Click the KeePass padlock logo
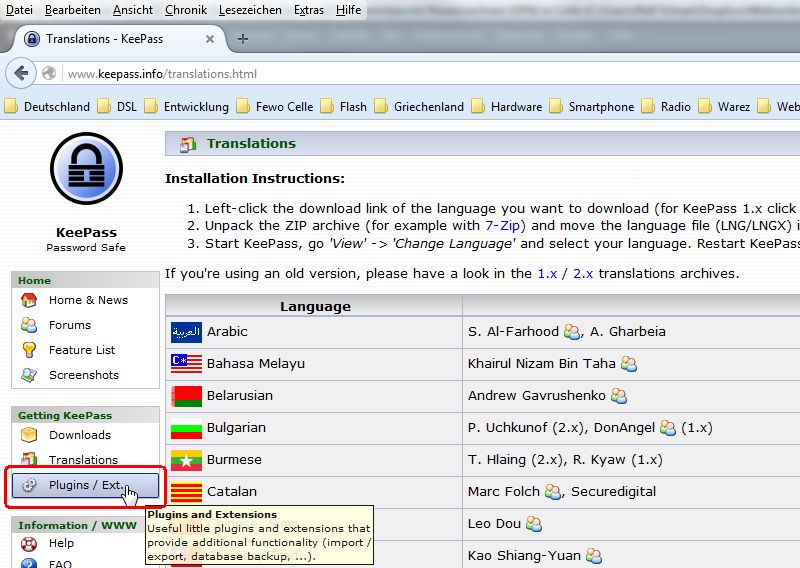The width and height of the screenshot is (800, 568). click(86, 168)
